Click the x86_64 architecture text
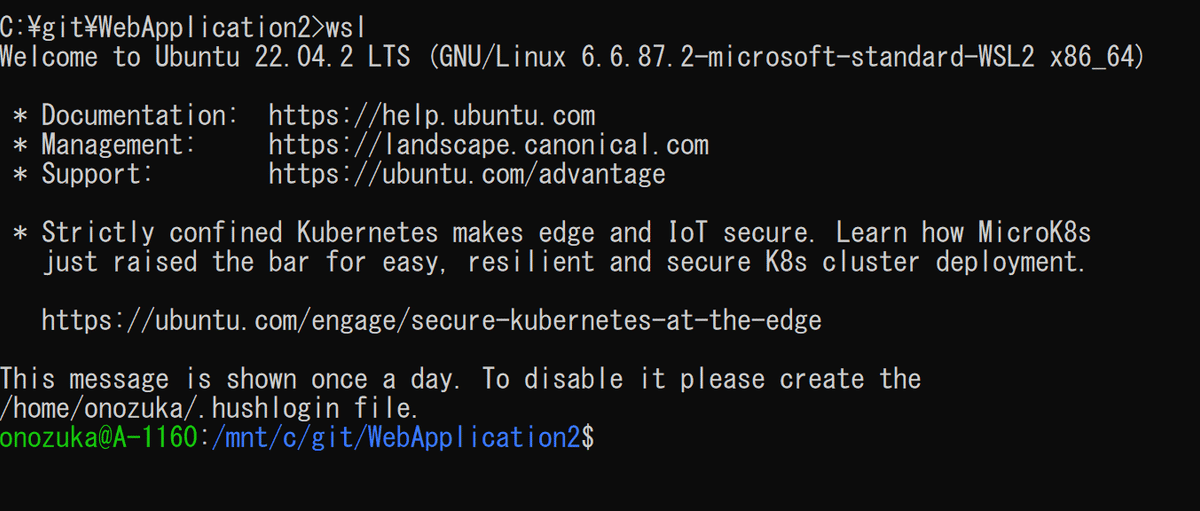The height and width of the screenshot is (511, 1200). coord(1096,57)
